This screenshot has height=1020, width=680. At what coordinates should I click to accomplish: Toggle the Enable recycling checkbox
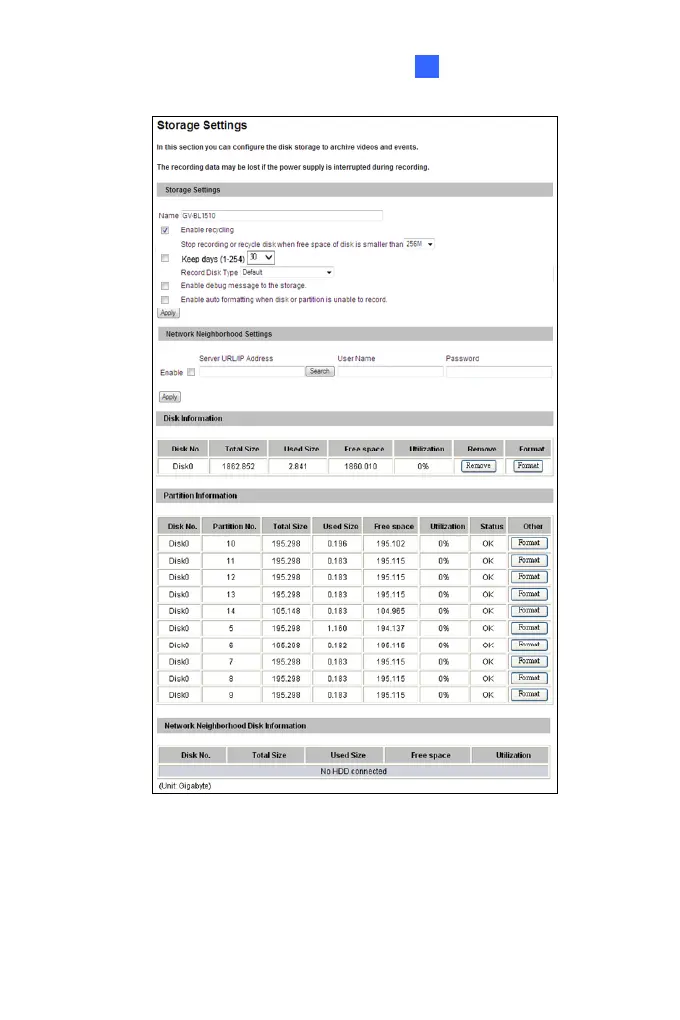click(165, 230)
